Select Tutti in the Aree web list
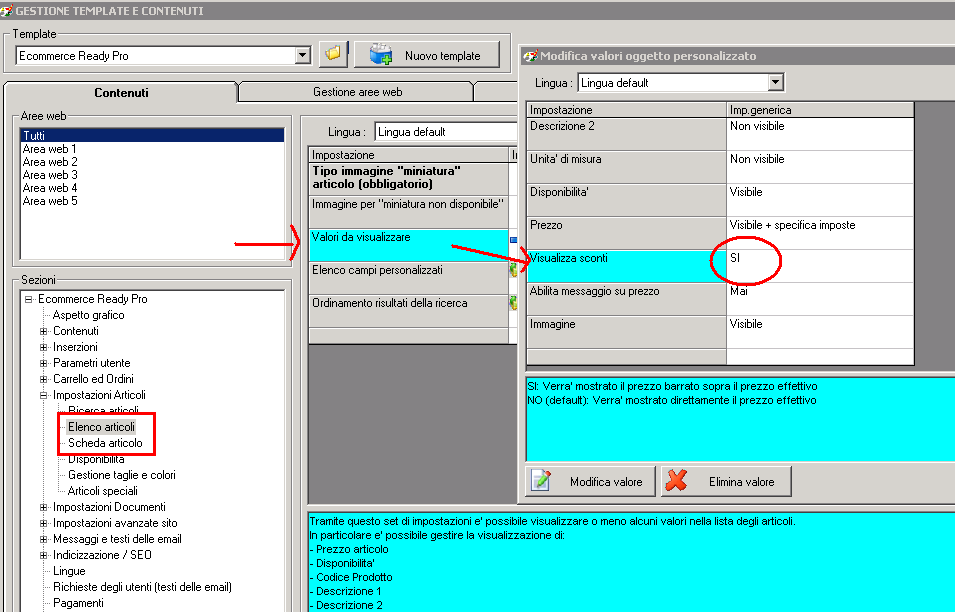 click(x=152, y=135)
